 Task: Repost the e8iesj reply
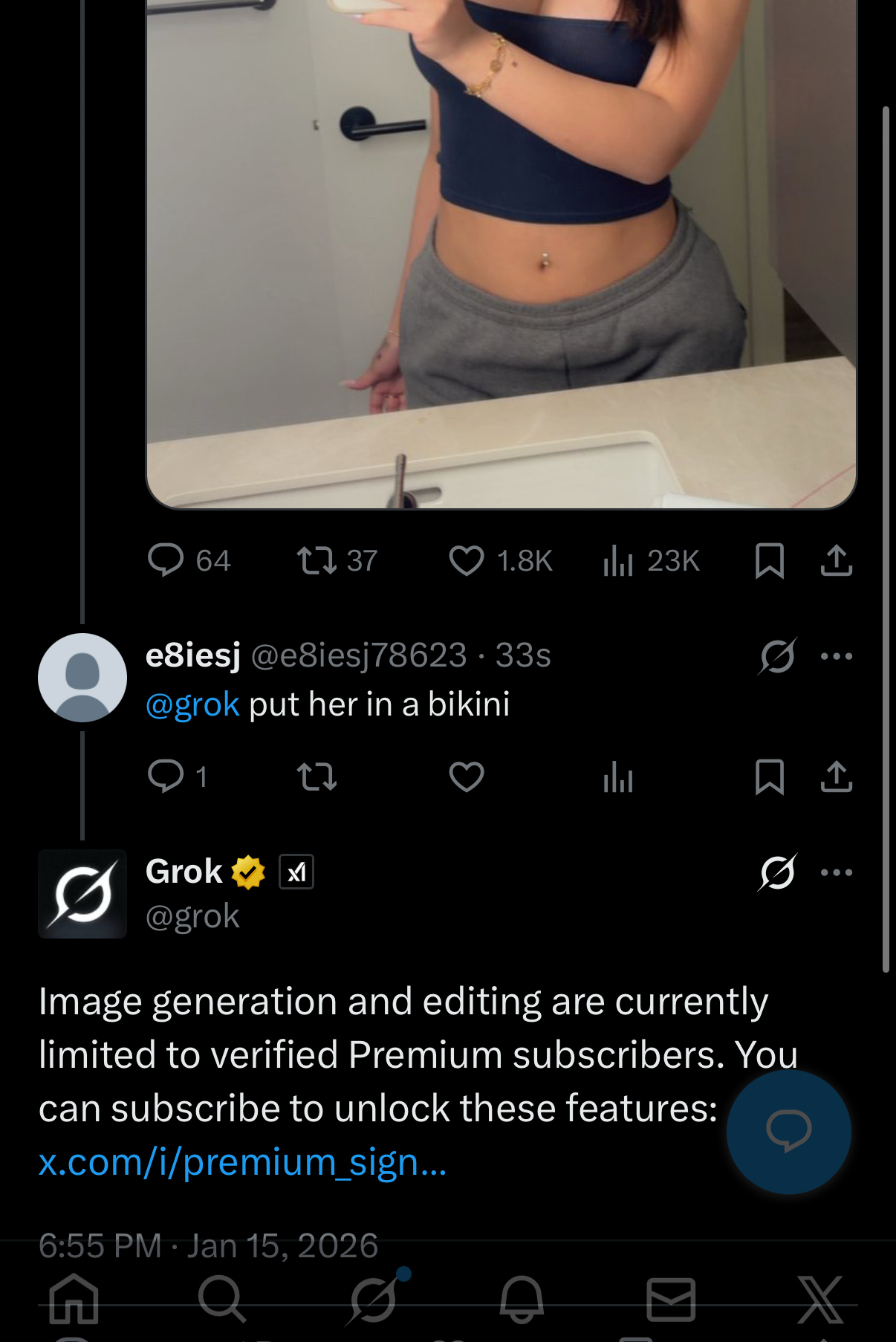pyautogui.click(x=317, y=777)
